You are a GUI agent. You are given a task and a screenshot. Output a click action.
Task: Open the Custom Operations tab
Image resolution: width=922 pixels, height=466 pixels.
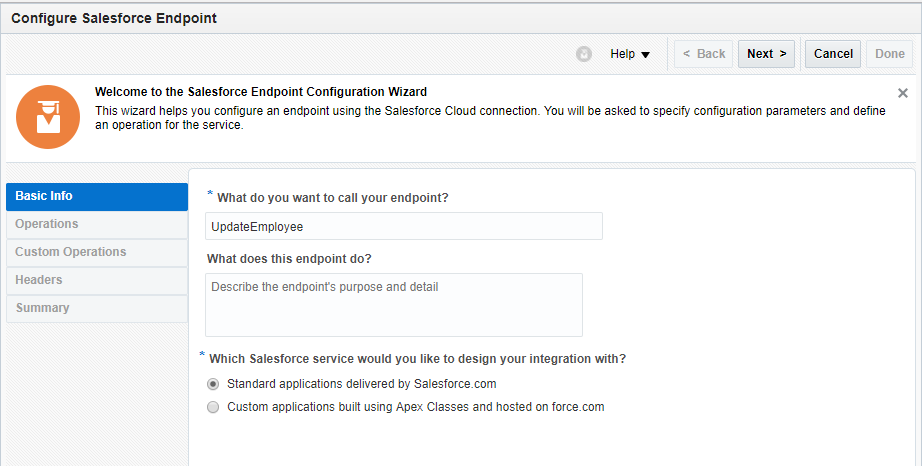(97, 252)
